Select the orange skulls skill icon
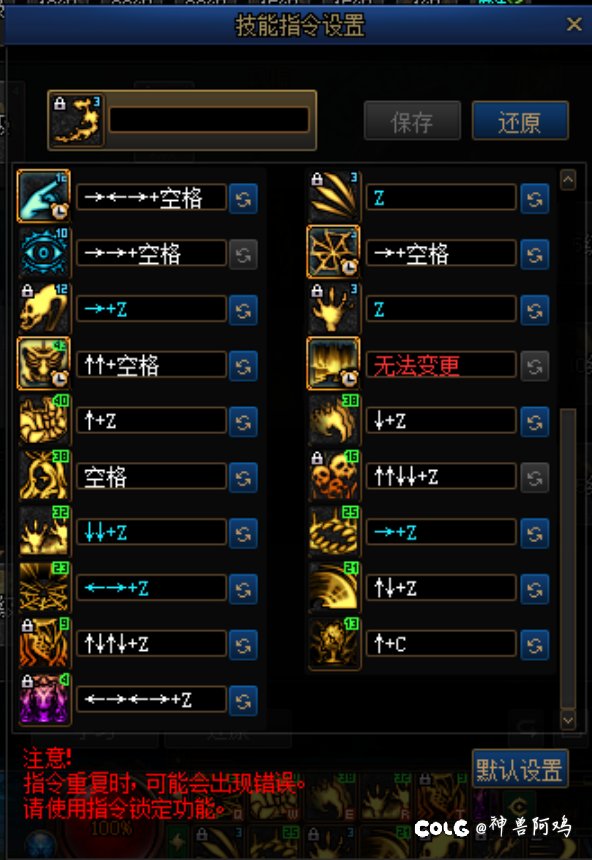The width and height of the screenshot is (592, 860). pyautogui.click(x=334, y=476)
